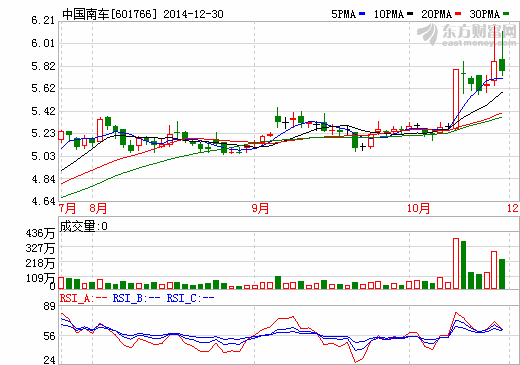Click the long red candlestick rising from 5.23 to 5.82
The height and width of the screenshot is (365, 520).
click(x=456, y=99)
